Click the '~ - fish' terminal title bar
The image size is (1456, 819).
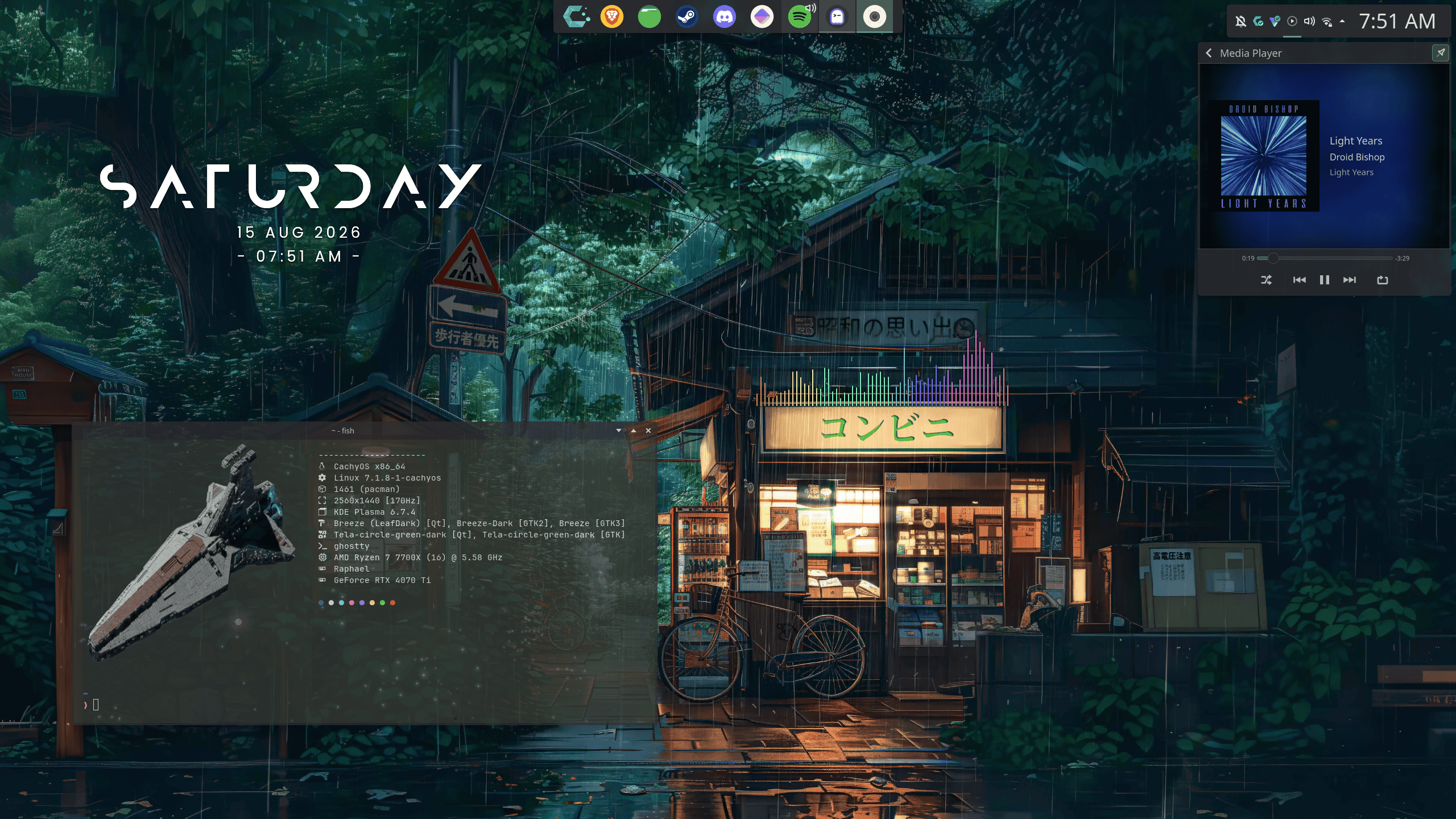tap(342, 431)
